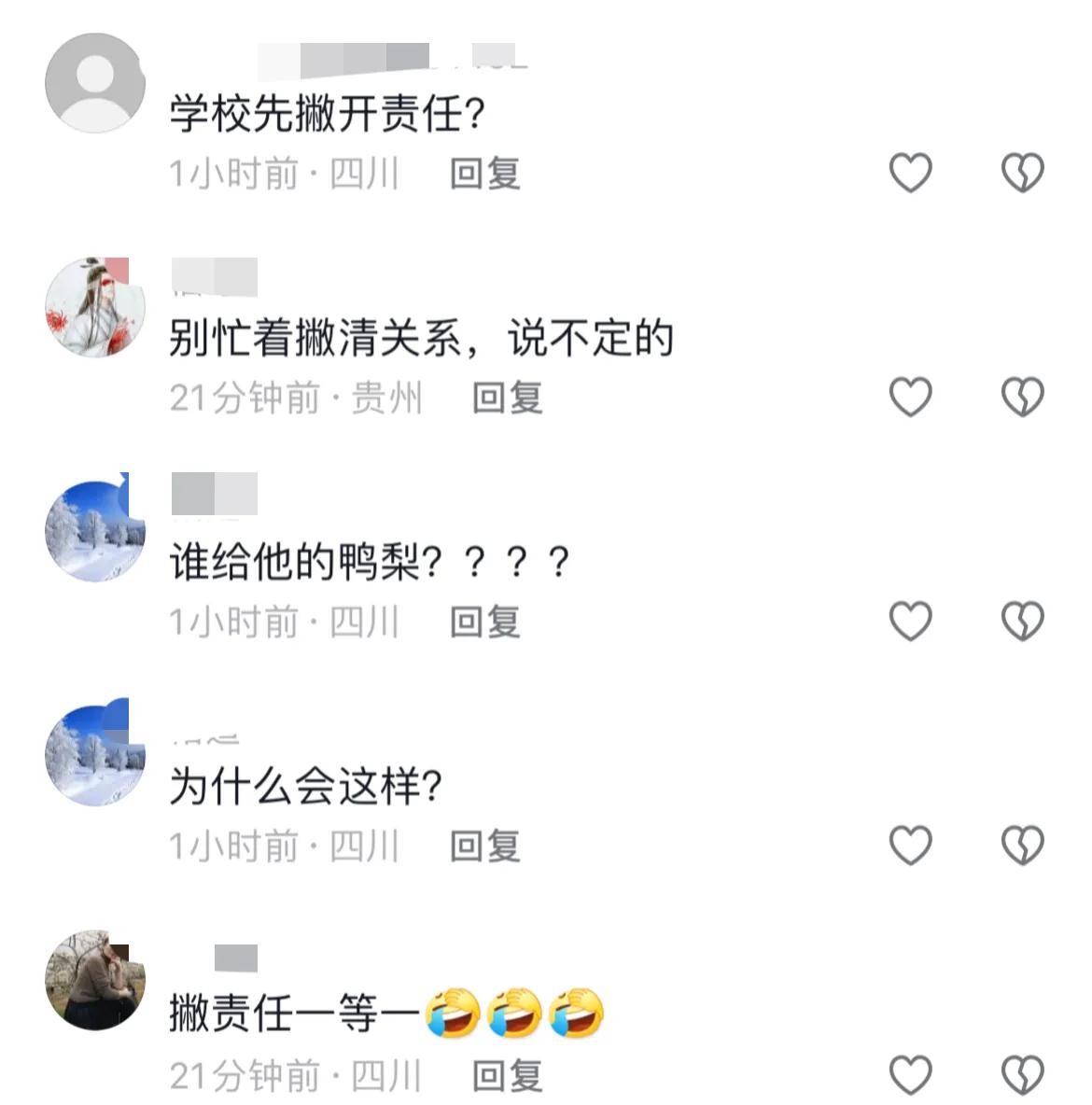Dislike the comment "别忙着撇清关系，说不定的"
The height and width of the screenshot is (1105, 1092).
tap(1022, 397)
